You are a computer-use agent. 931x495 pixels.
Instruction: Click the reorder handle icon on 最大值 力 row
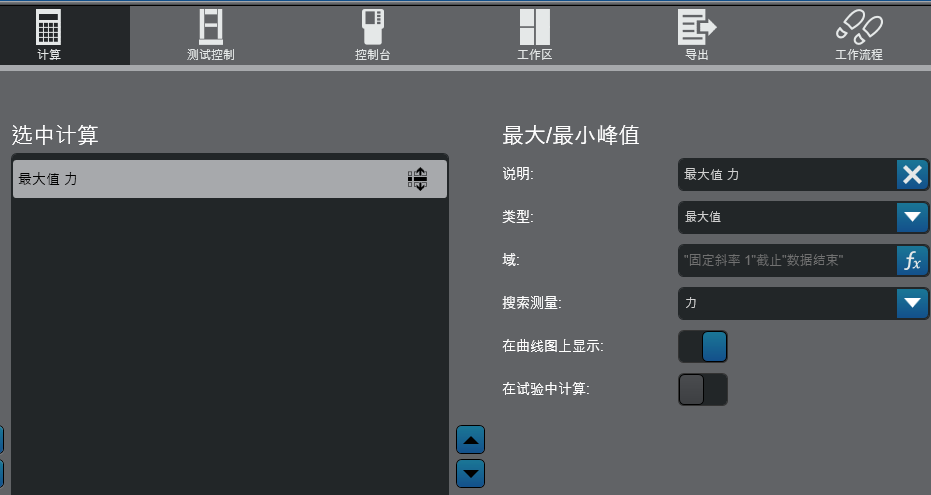(x=417, y=179)
